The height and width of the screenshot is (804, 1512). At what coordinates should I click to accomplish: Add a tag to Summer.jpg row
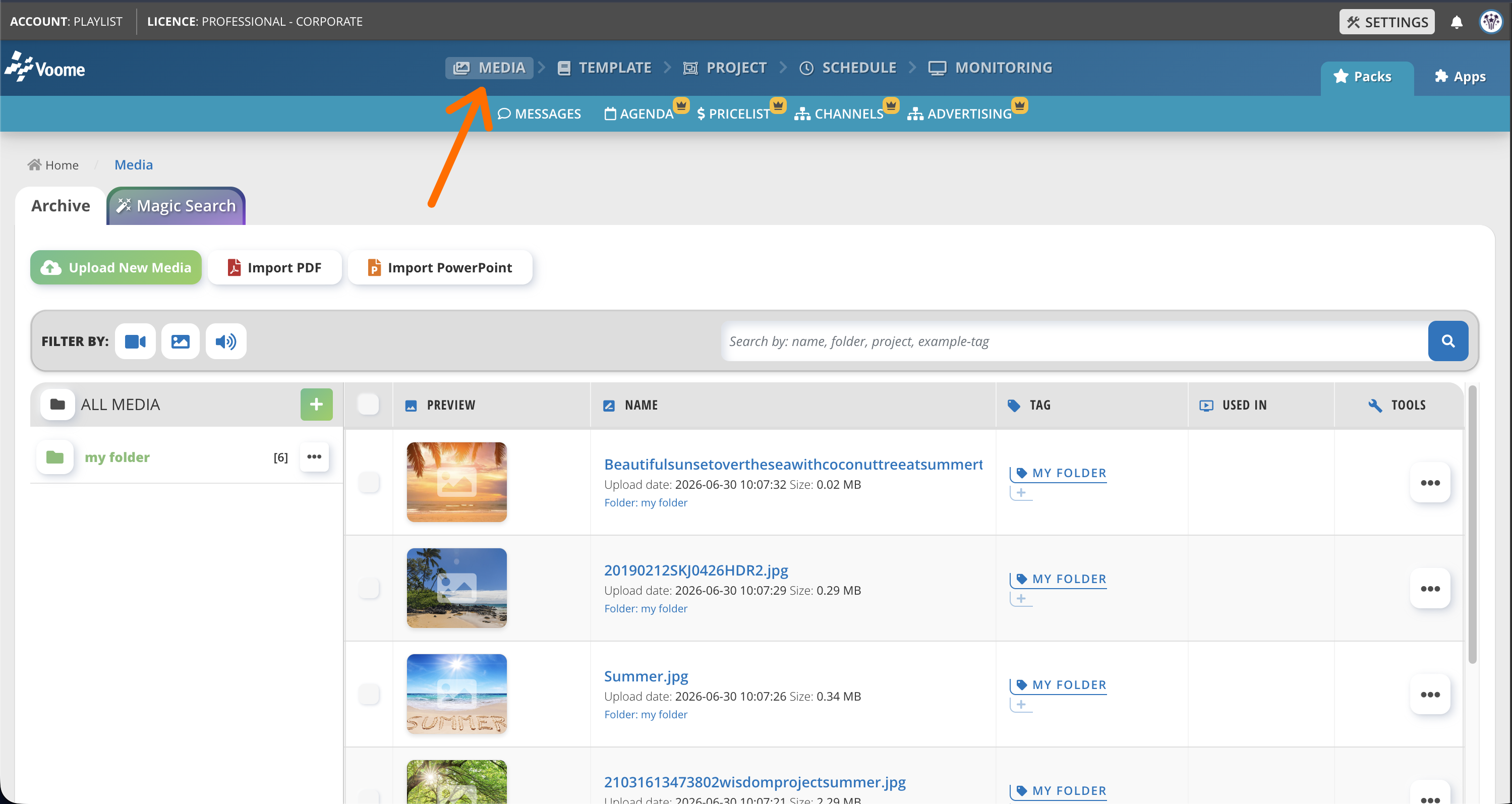point(1021,705)
